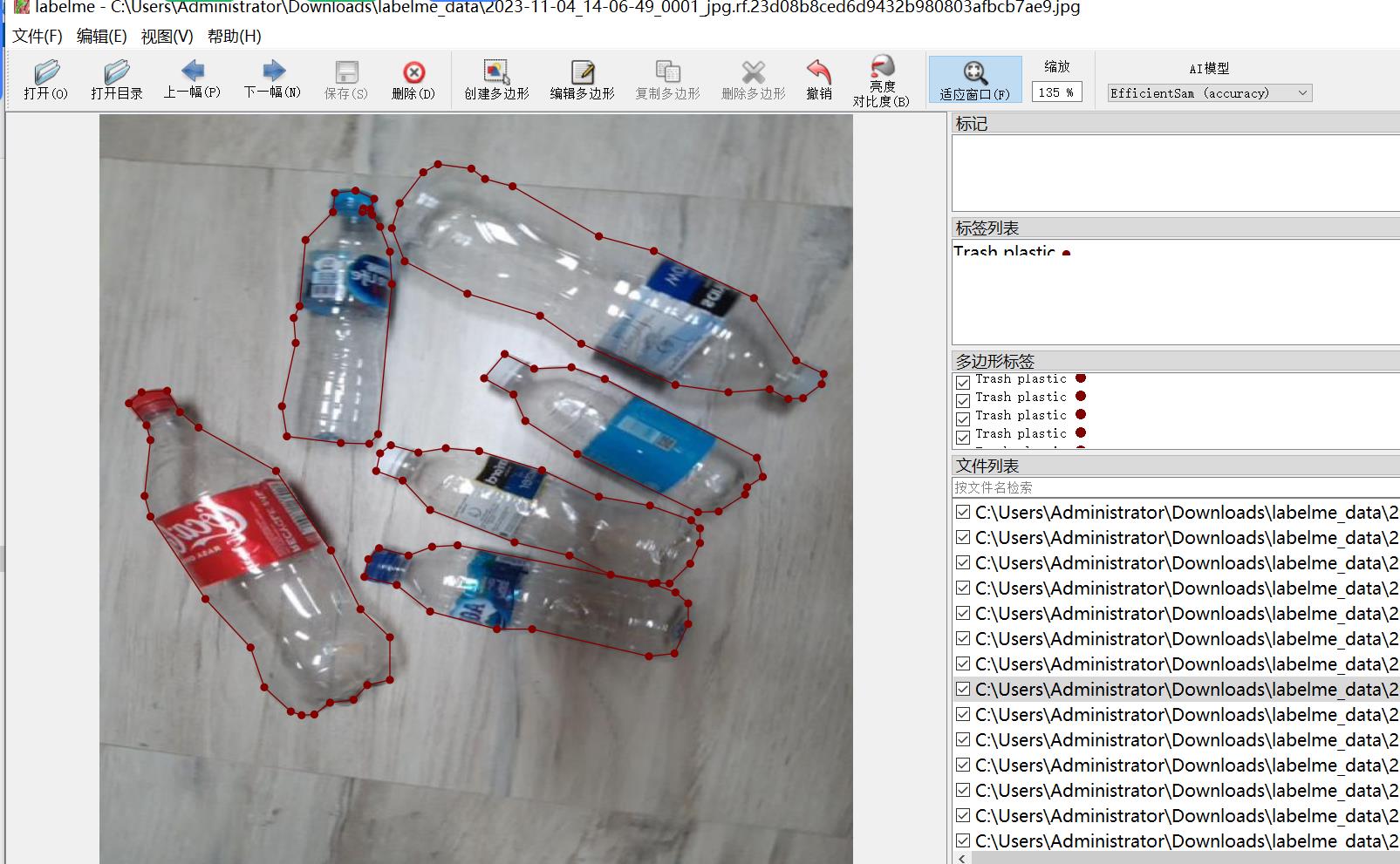Fit image to window with 适应窗口(F)
Image resolution: width=1400 pixels, height=864 pixels.
point(974,80)
